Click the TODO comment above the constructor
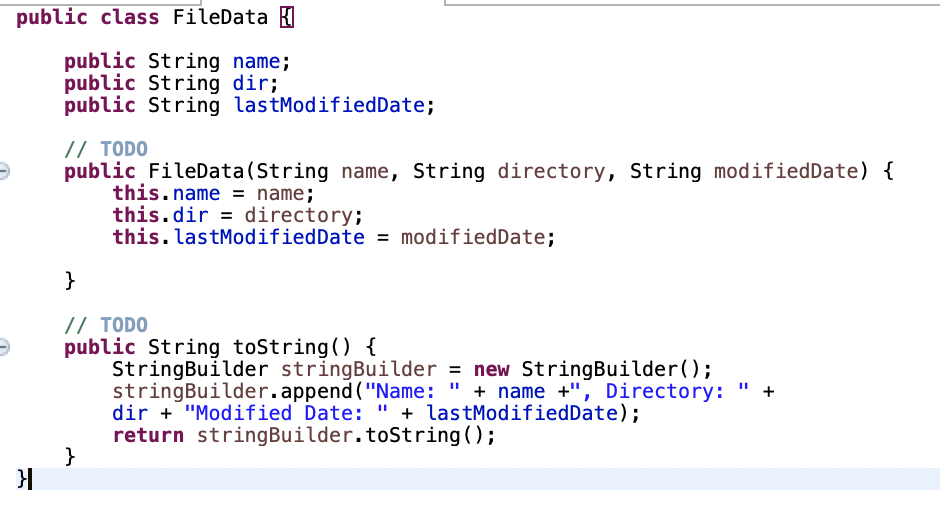 coord(106,149)
